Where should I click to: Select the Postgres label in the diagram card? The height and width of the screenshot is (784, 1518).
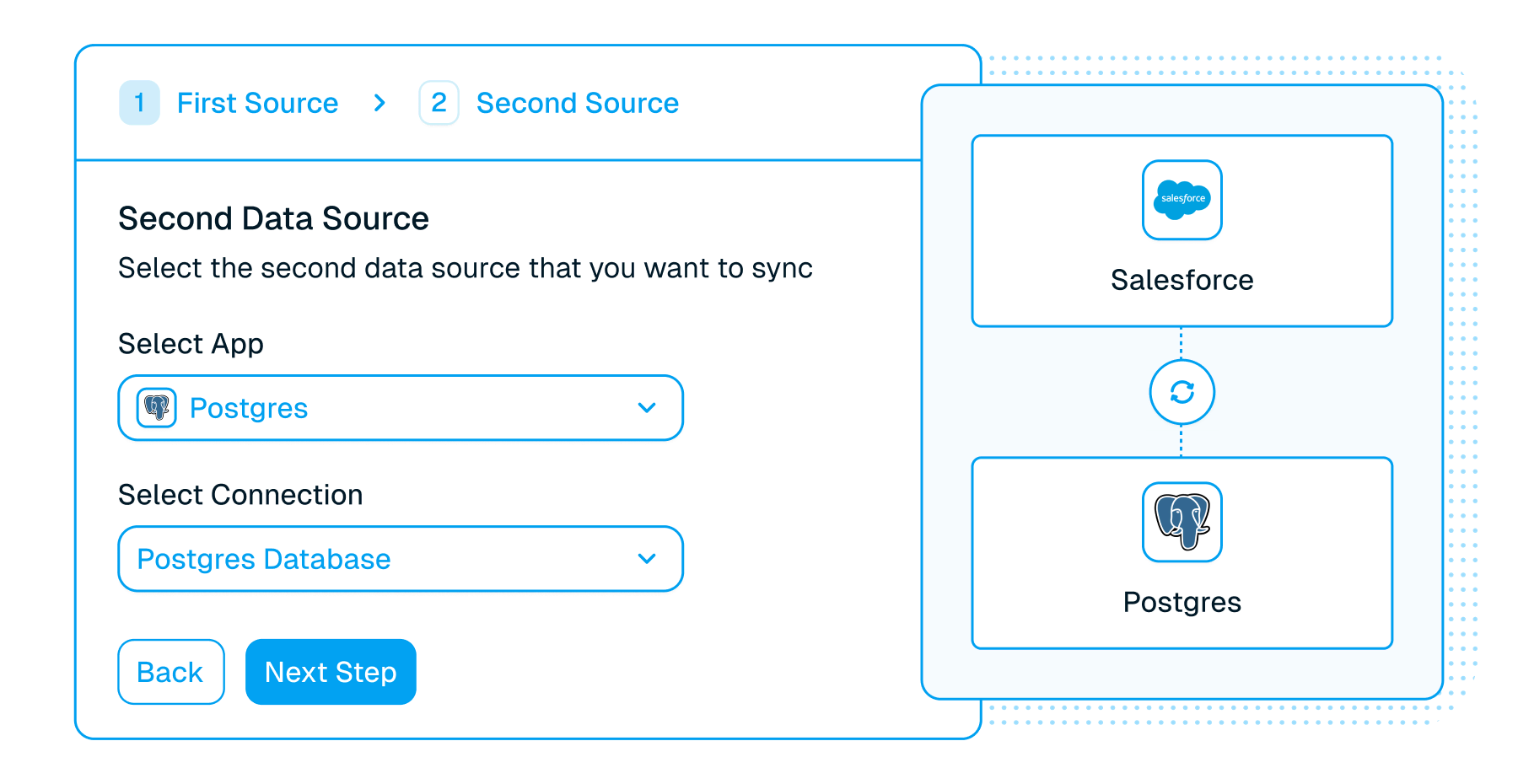[x=1182, y=602]
